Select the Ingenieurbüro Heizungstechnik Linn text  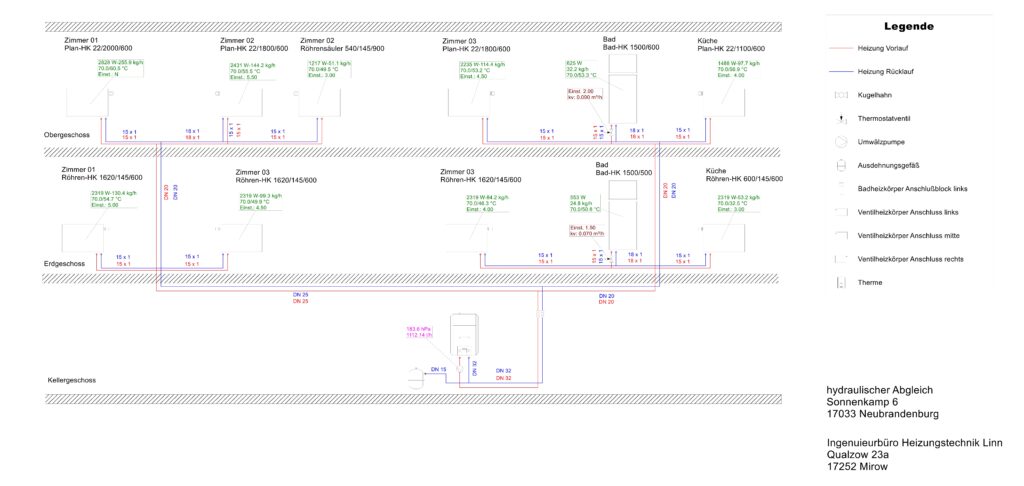pos(914,442)
